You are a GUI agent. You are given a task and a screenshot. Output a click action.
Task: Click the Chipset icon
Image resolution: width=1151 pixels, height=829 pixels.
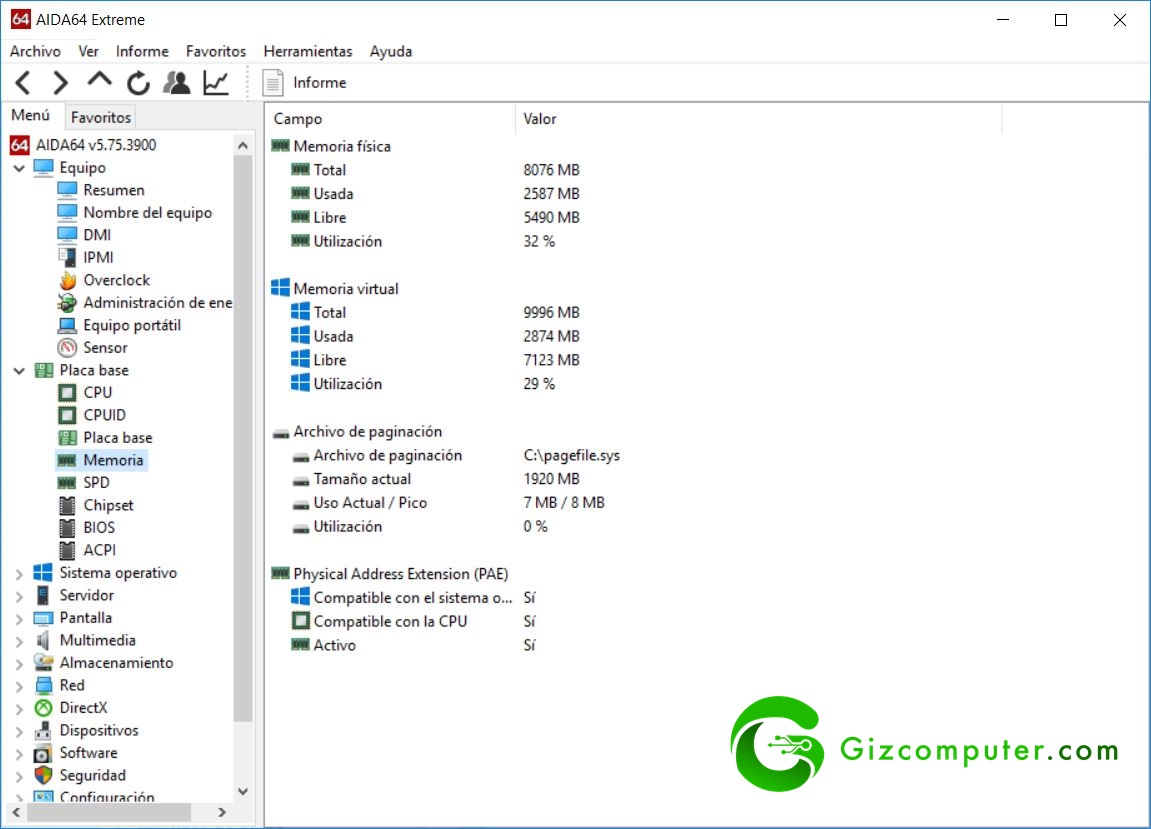(68, 505)
